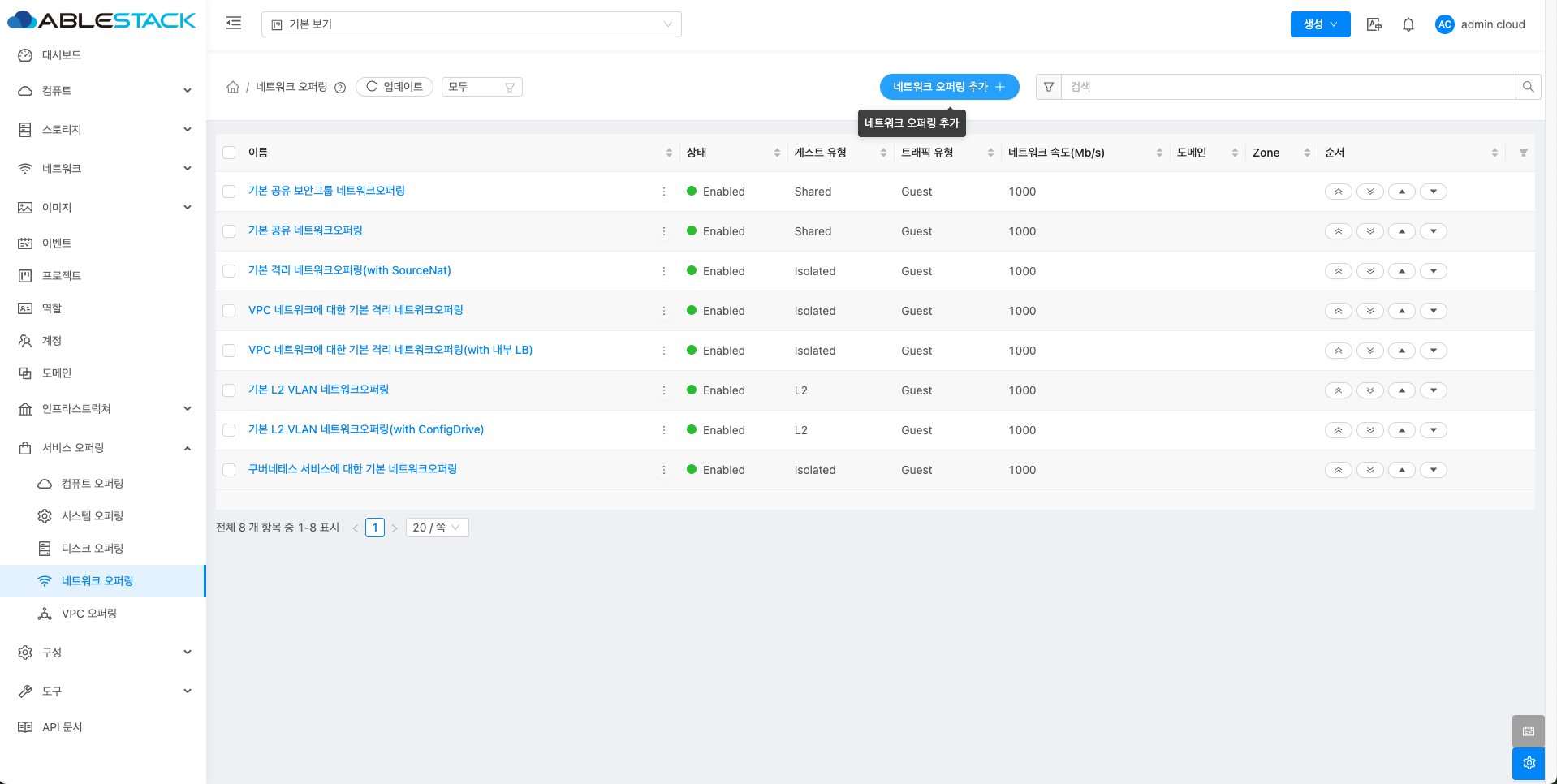The image size is (1557, 784).
Task: Go to 대시보드 in the sidebar
Action: pos(62,55)
